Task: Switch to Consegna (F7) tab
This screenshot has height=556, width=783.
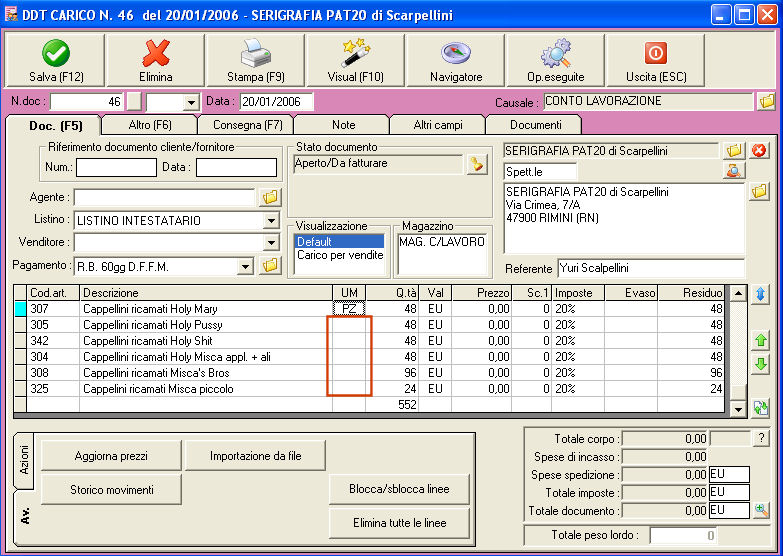Action: coord(247,125)
